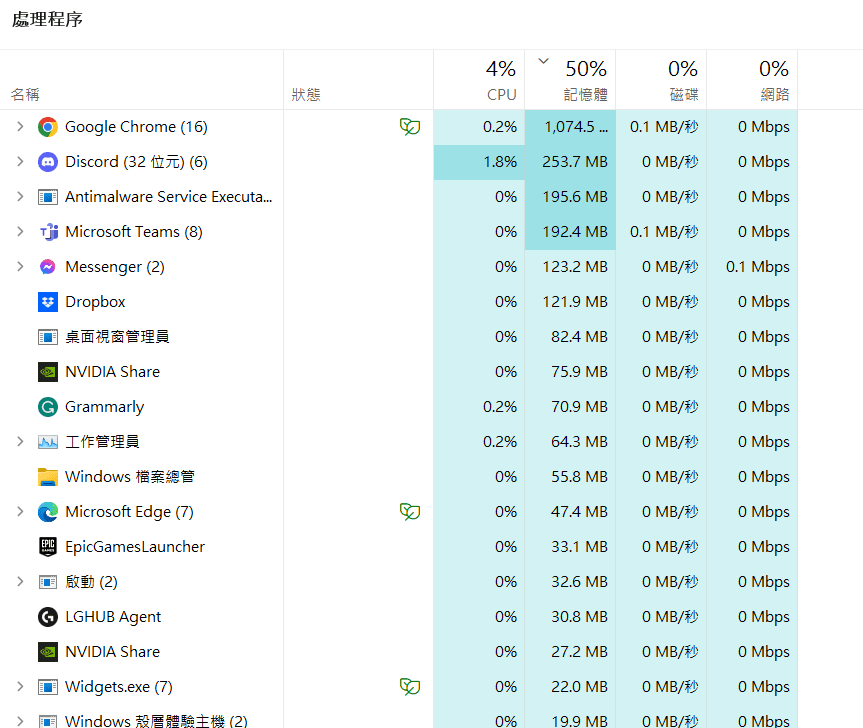Select the Dropbox icon

click(47, 301)
